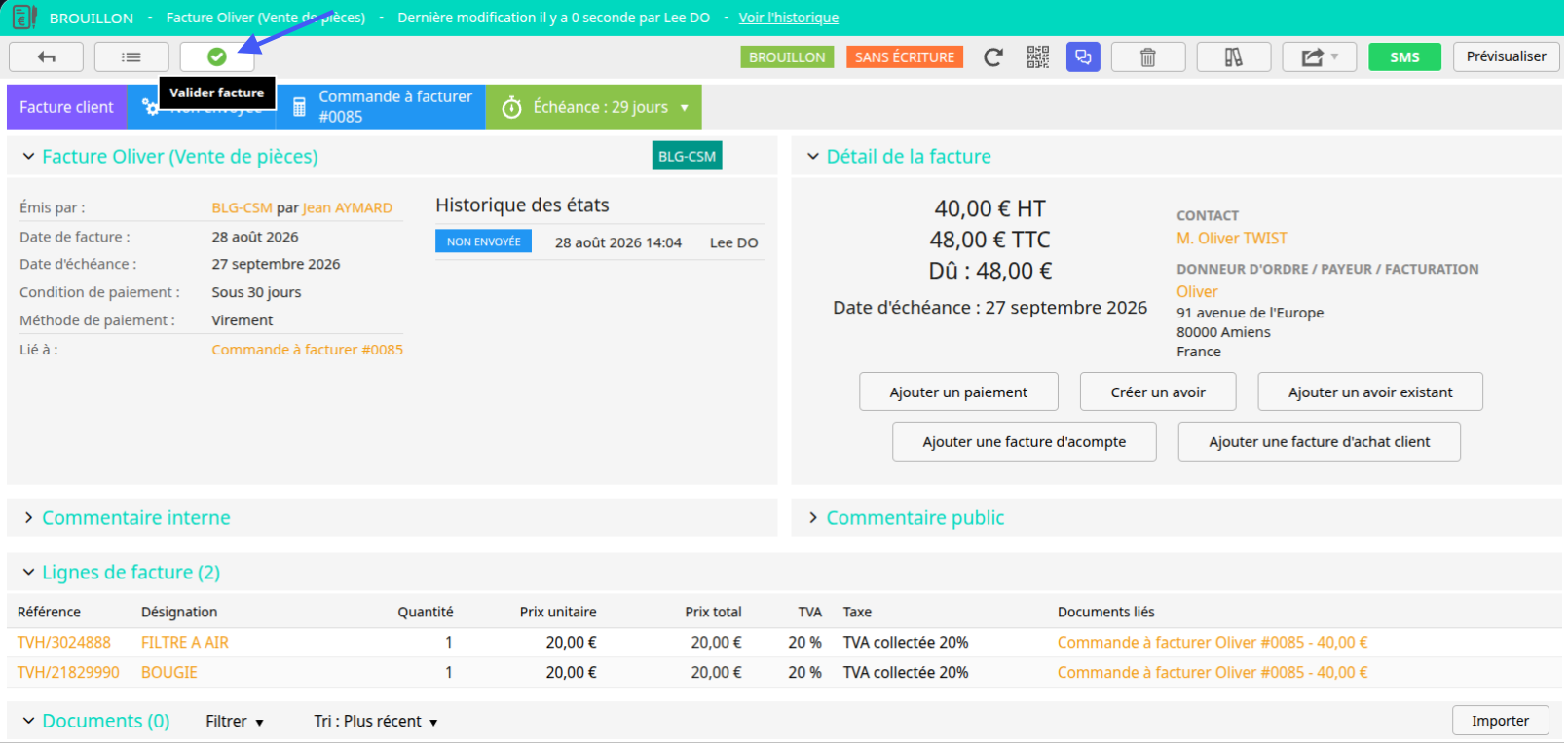Delete the invoice using the trash icon
The image size is (1568, 746).
pos(1148,57)
